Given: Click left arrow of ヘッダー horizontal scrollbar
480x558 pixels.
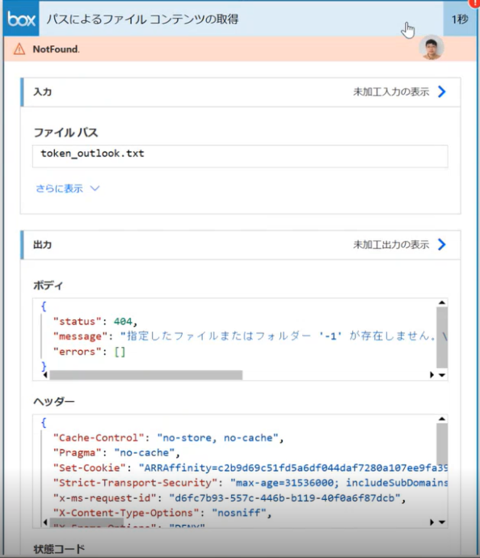Looking at the screenshot, I should pyautogui.click(x=45, y=522).
